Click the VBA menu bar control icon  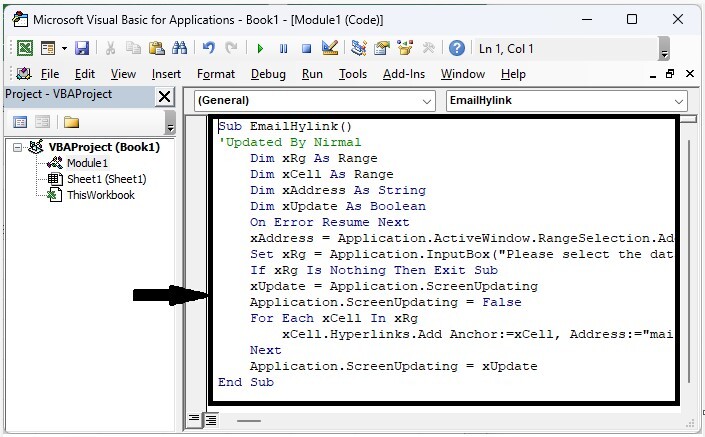pyautogui.click(x=23, y=73)
